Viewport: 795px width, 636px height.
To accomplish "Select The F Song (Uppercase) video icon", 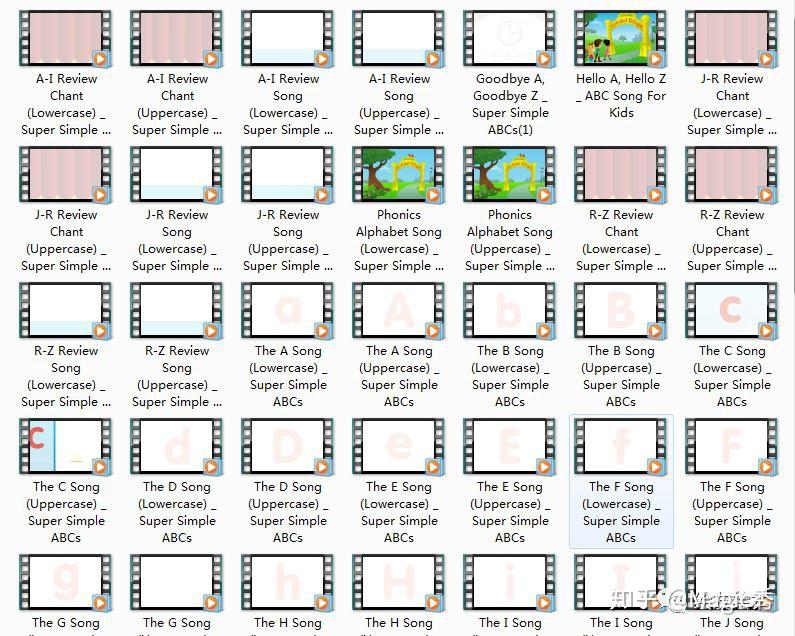I will [x=732, y=446].
